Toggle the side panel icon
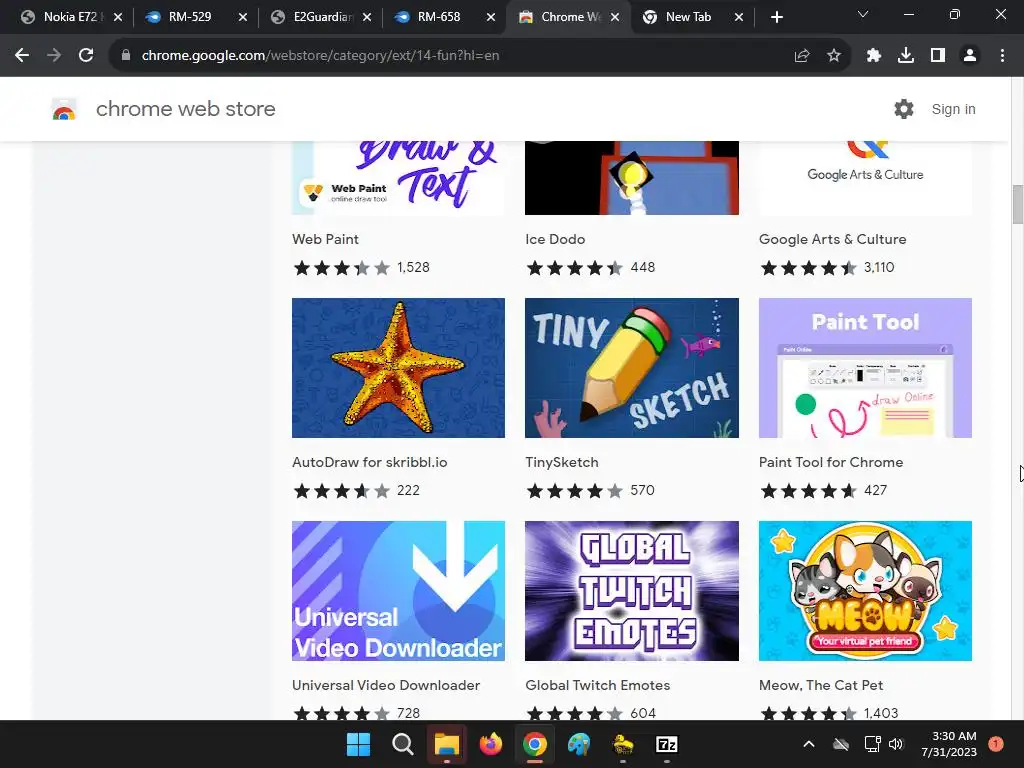 (x=938, y=56)
